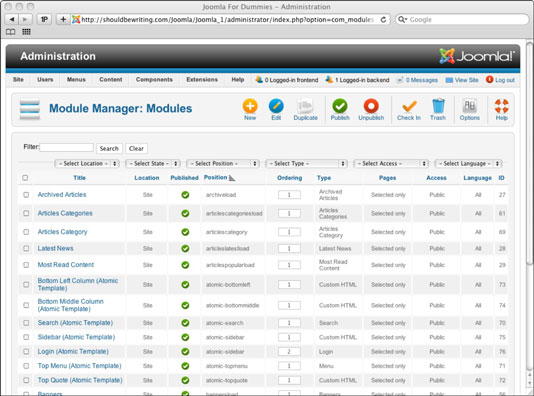Open the Select Type dropdown
Viewport: 534px width, 396px height.
(306, 164)
